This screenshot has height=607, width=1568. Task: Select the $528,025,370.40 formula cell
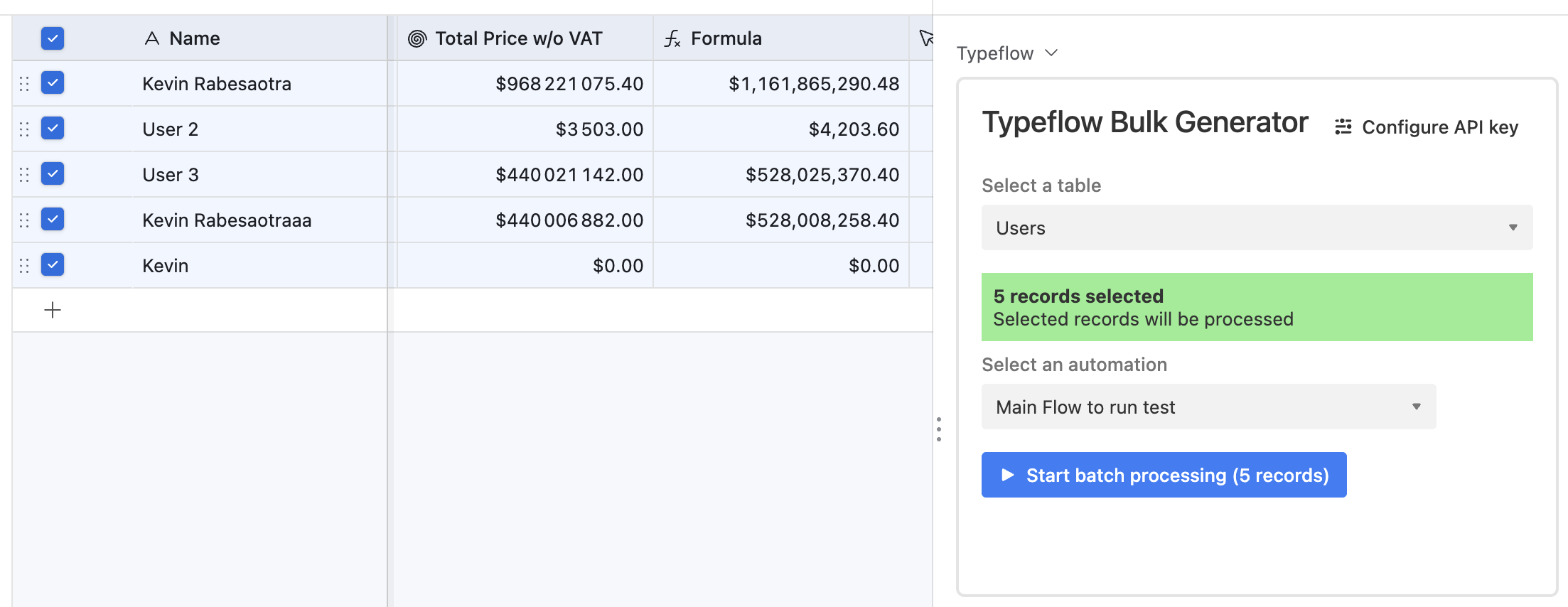pyautogui.click(x=781, y=175)
